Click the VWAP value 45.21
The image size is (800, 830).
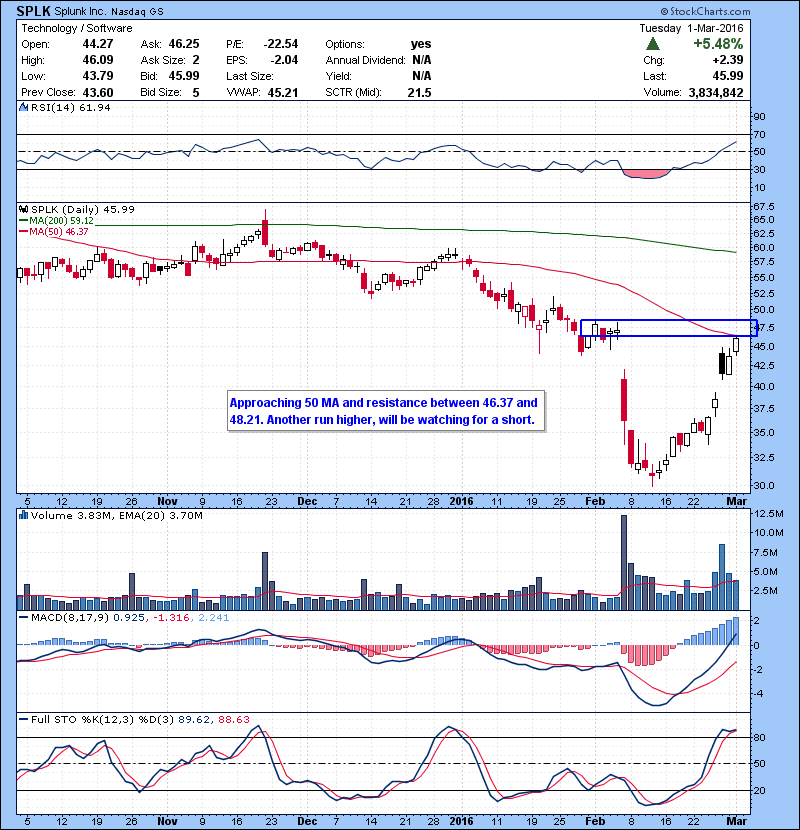[283, 92]
